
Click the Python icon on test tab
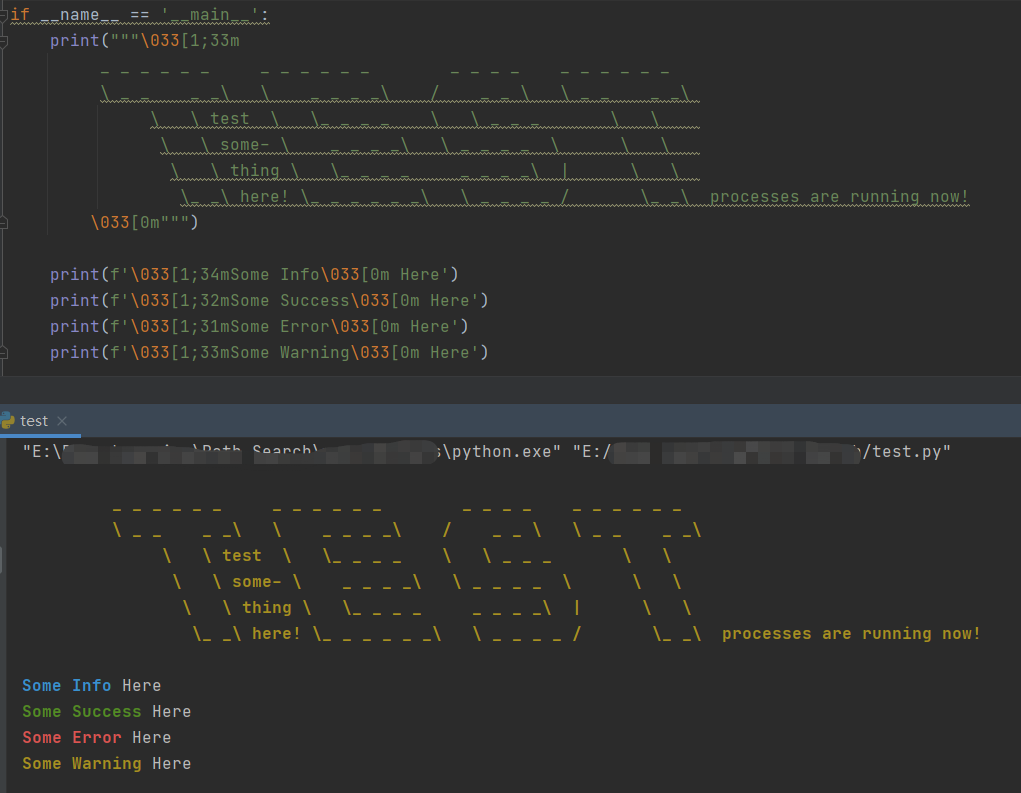[x=7, y=421]
